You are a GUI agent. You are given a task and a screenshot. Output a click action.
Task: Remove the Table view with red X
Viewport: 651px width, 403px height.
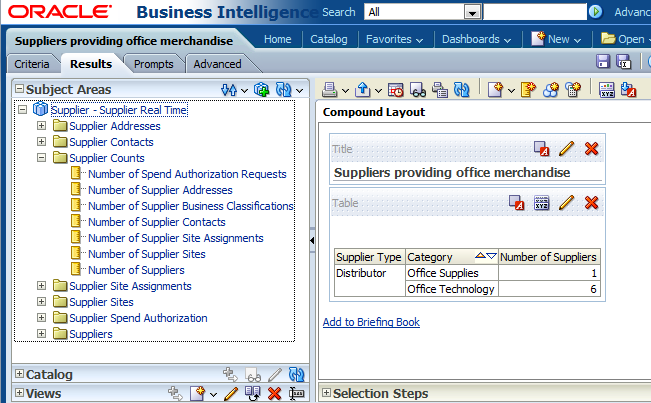pyautogui.click(x=591, y=203)
